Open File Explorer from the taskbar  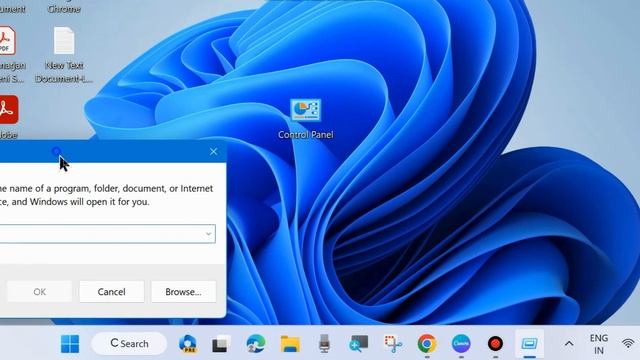(x=290, y=344)
